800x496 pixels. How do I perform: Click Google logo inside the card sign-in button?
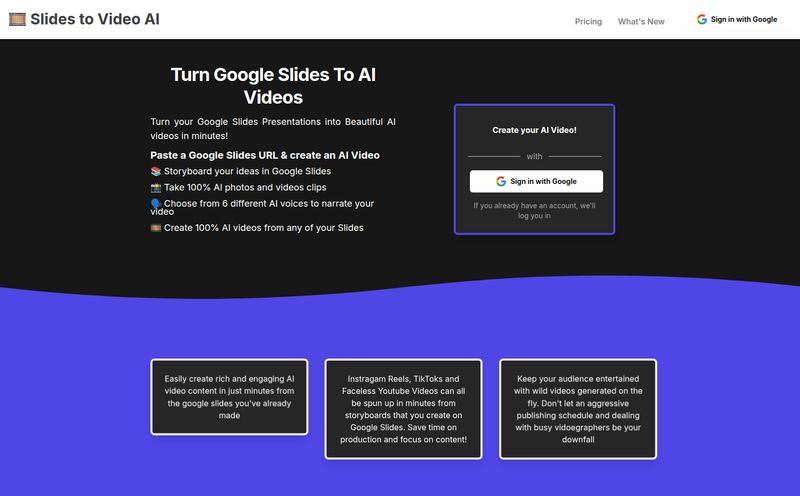[501, 181]
